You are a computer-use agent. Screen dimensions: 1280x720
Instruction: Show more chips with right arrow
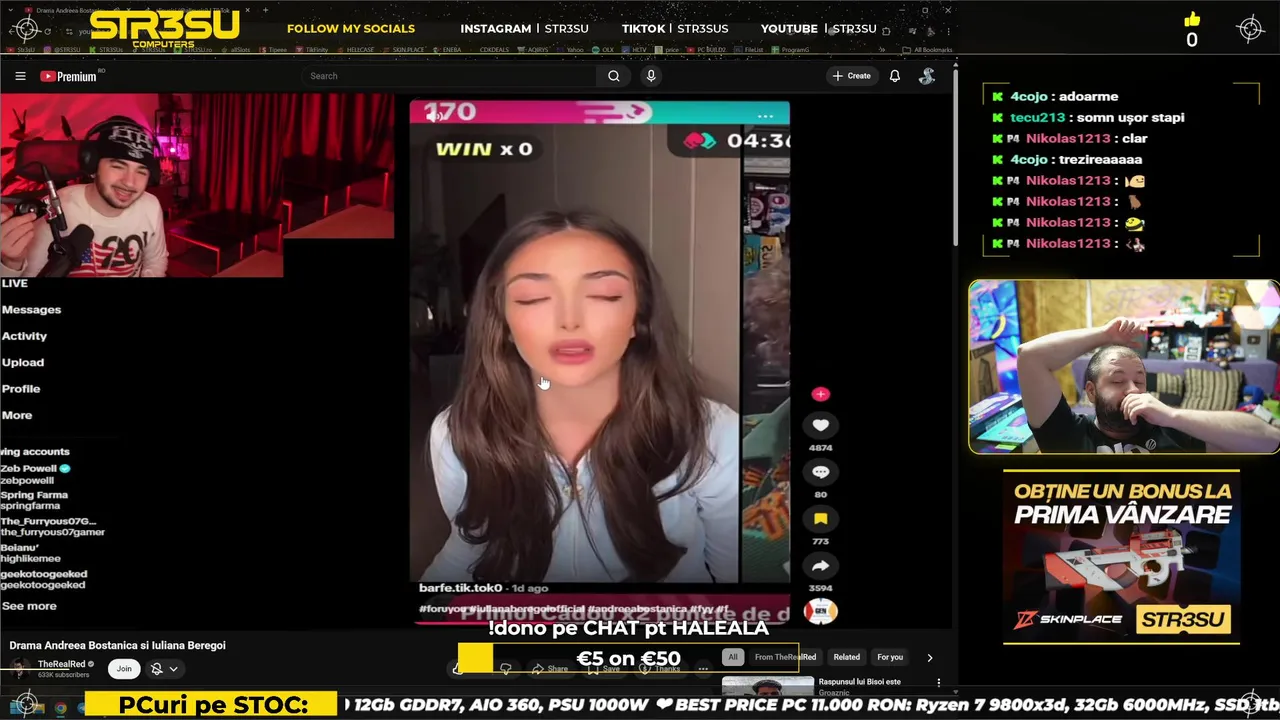[929, 657]
